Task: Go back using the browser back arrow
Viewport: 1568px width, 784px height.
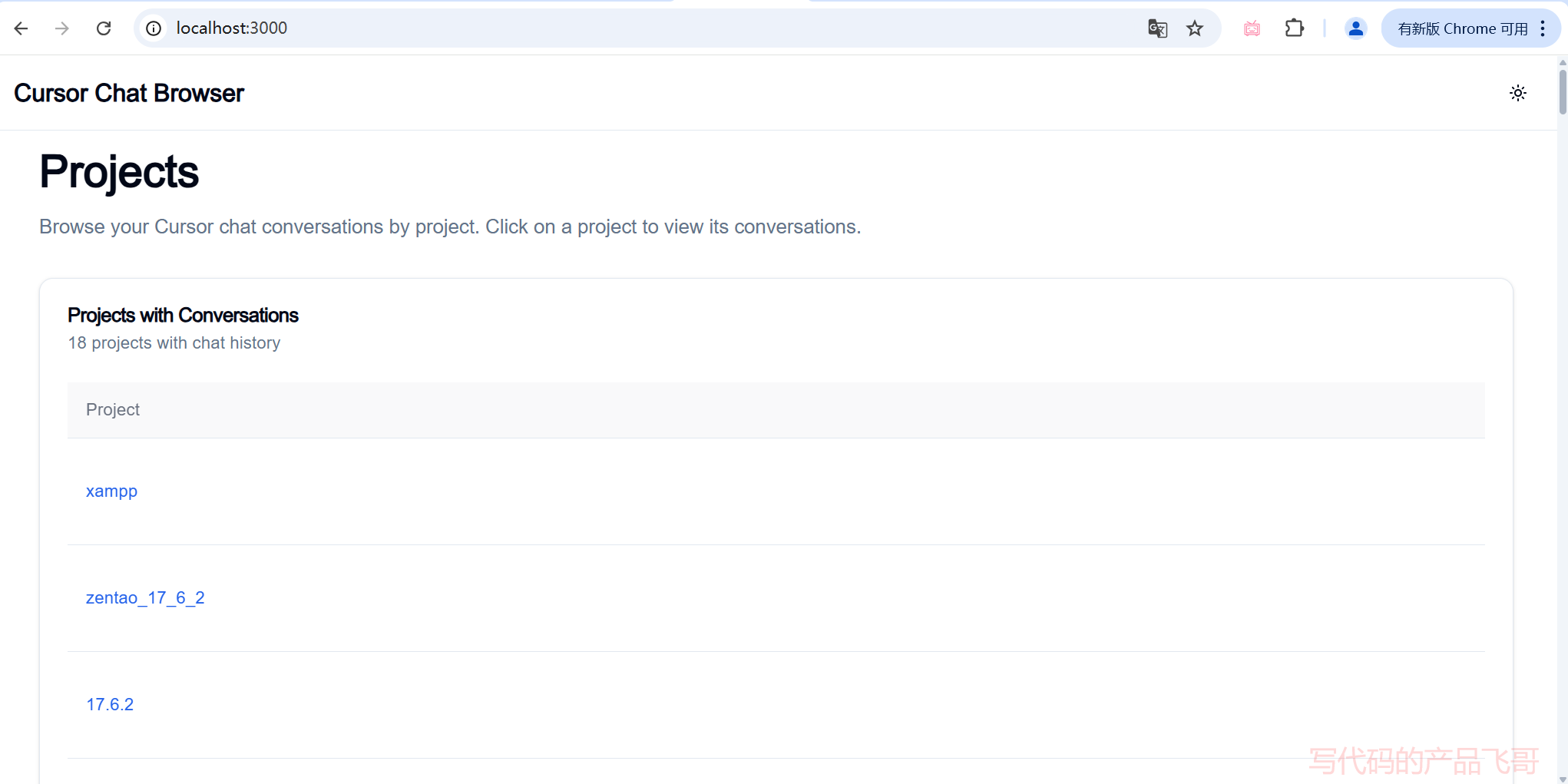Action: 21,28
